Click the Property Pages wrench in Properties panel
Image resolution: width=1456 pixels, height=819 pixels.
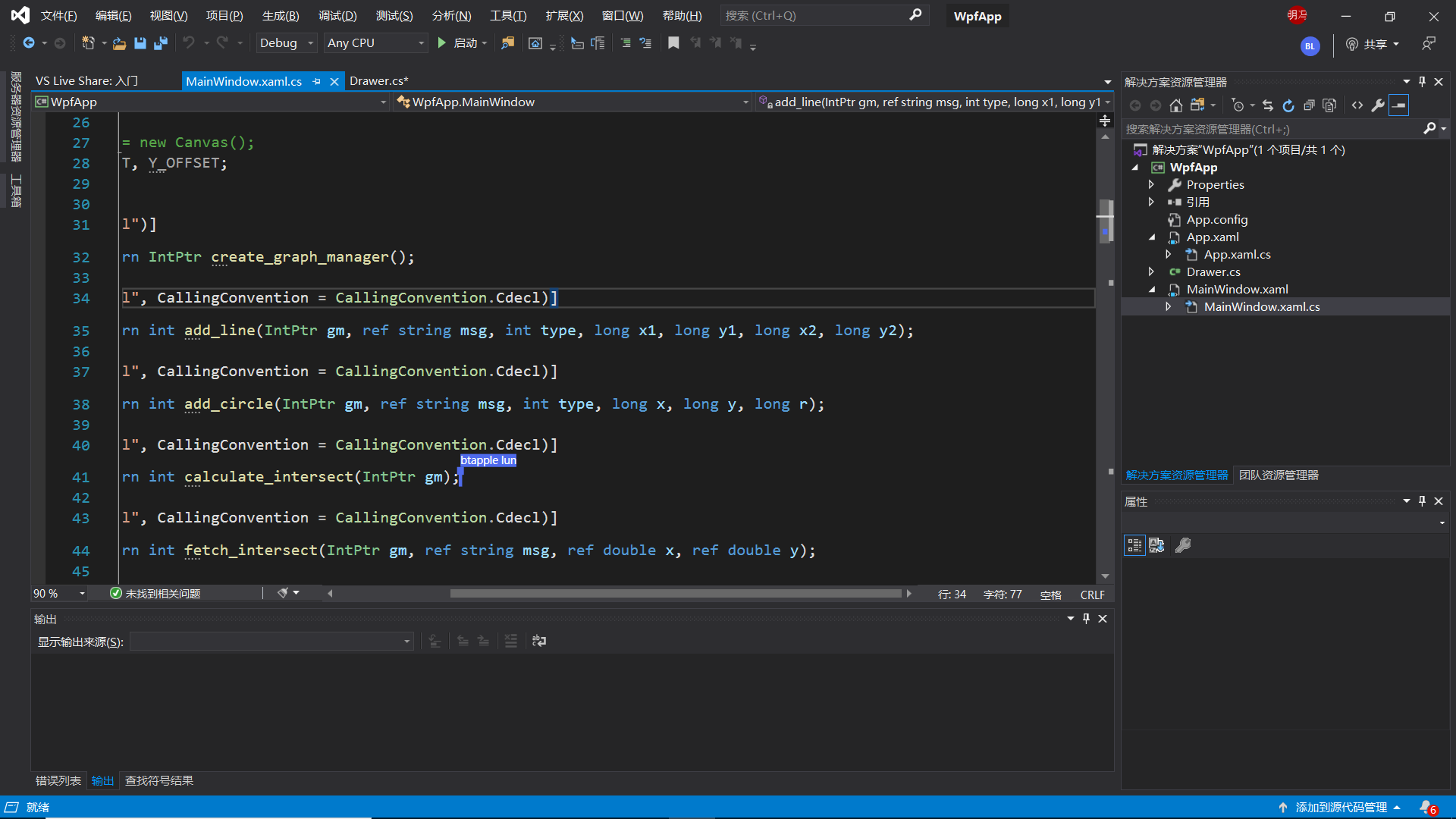click(1183, 545)
